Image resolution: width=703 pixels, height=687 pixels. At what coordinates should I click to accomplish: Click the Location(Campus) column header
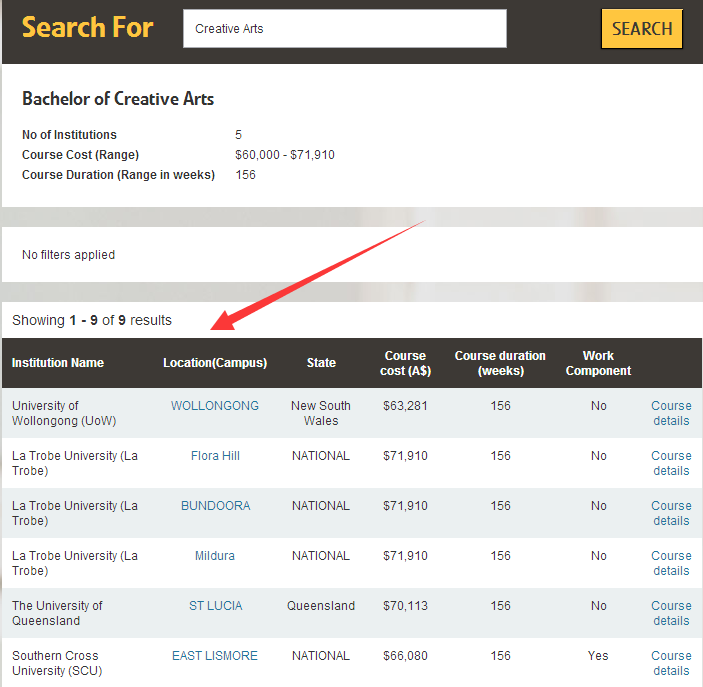coord(215,363)
